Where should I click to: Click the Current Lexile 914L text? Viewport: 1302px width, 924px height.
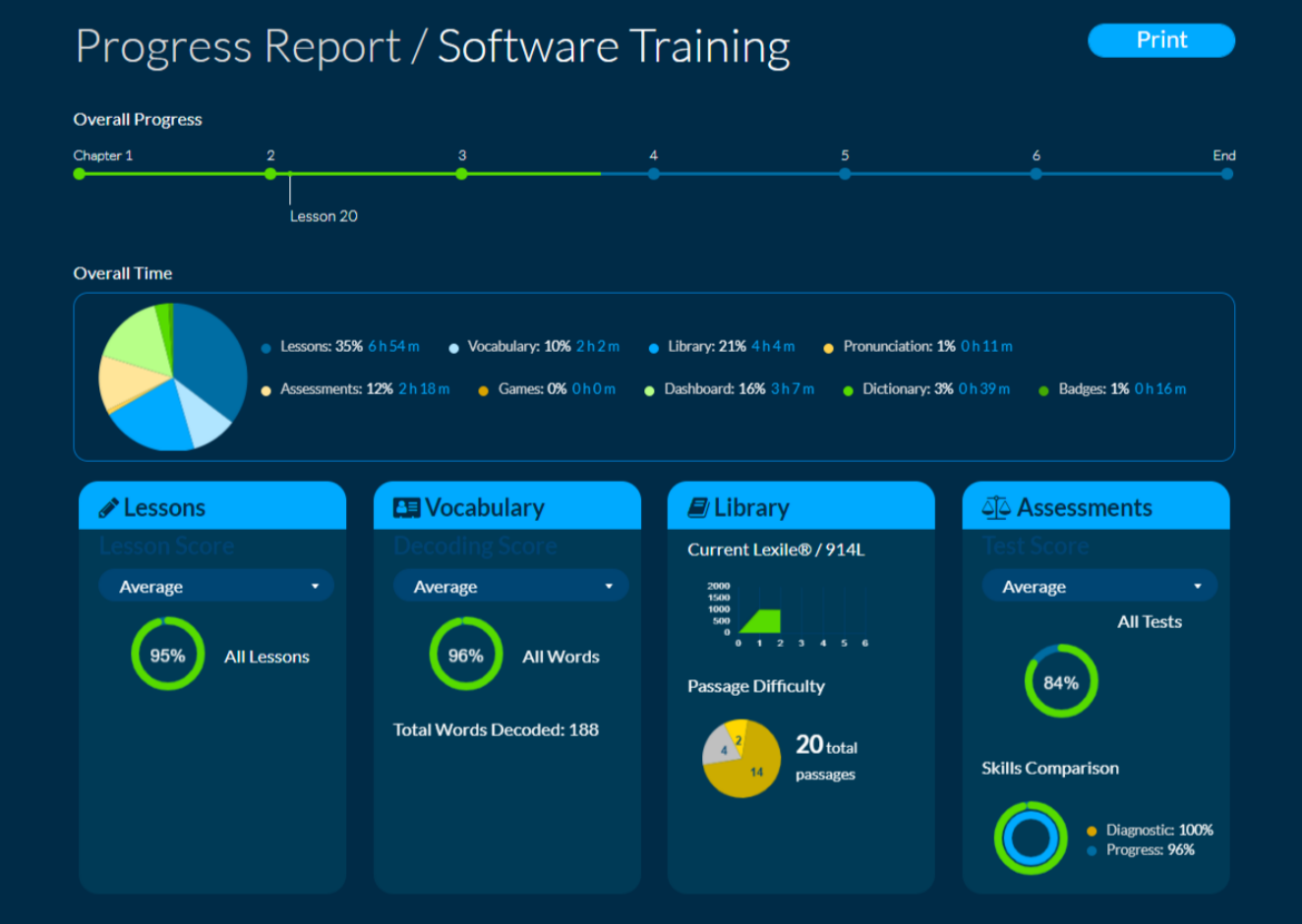tap(776, 549)
